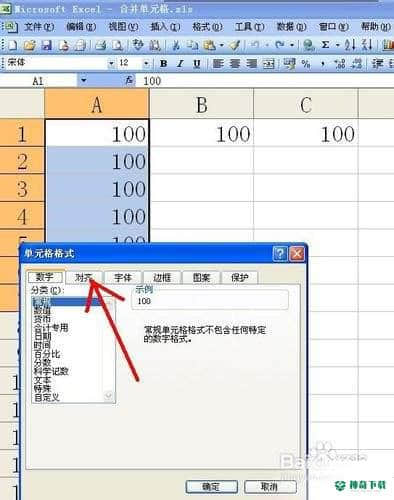Open the font size dropdown
The width and height of the screenshot is (394, 500).
tap(146, 63)
